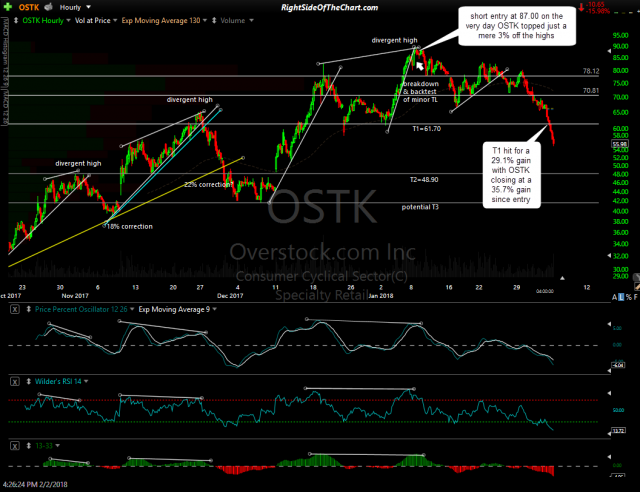The image size is (640, 492).
Task: Select the 22% correction annotation
Action: tap(208, 185)
